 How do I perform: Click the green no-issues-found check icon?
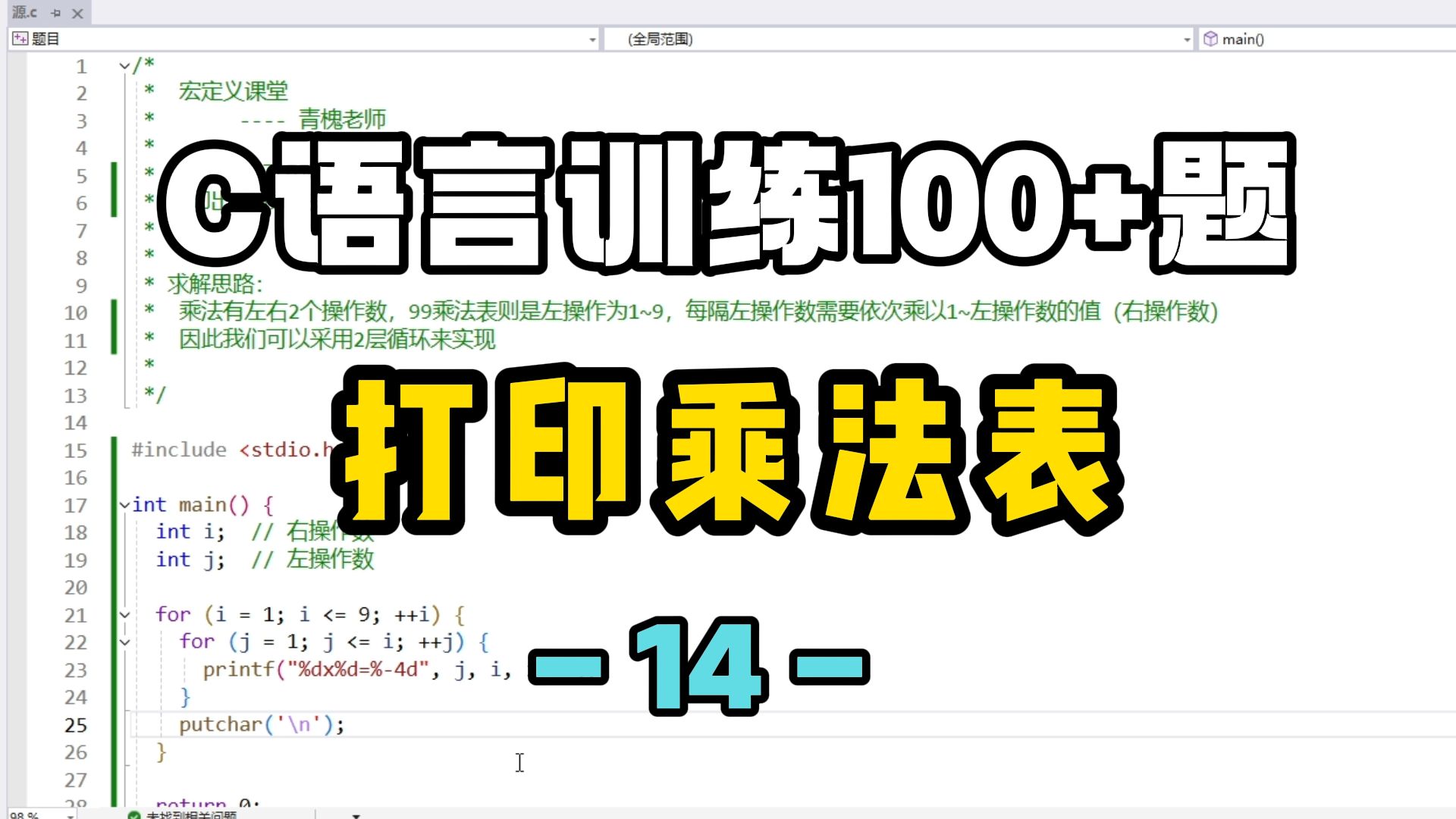point(134,815)
